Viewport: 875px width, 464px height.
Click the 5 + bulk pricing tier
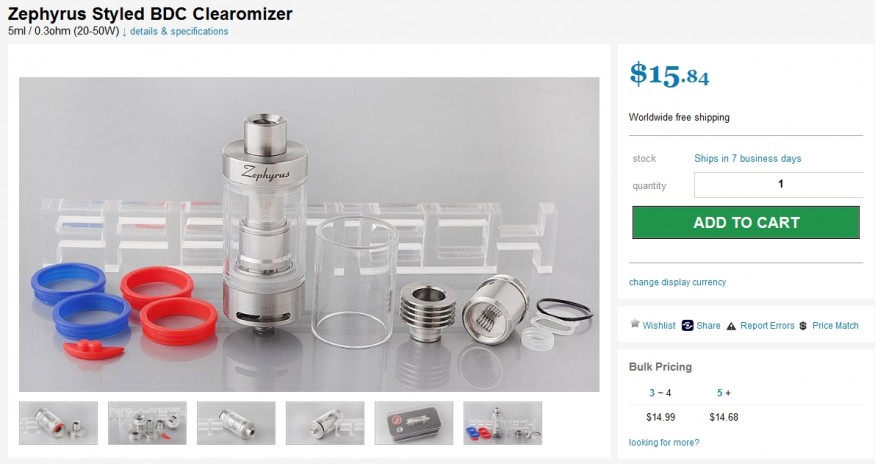point(724,393)
